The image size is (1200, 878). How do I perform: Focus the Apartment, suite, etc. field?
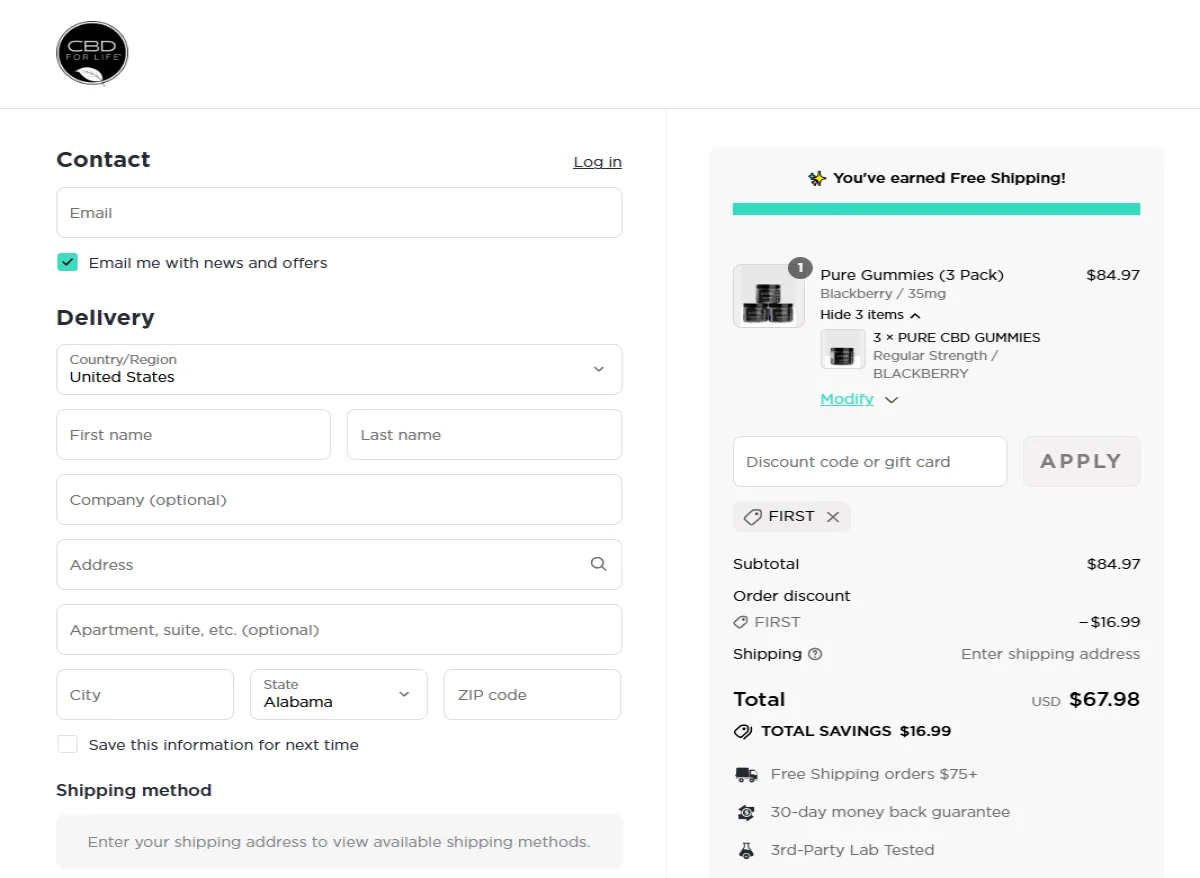click(339, 629)
